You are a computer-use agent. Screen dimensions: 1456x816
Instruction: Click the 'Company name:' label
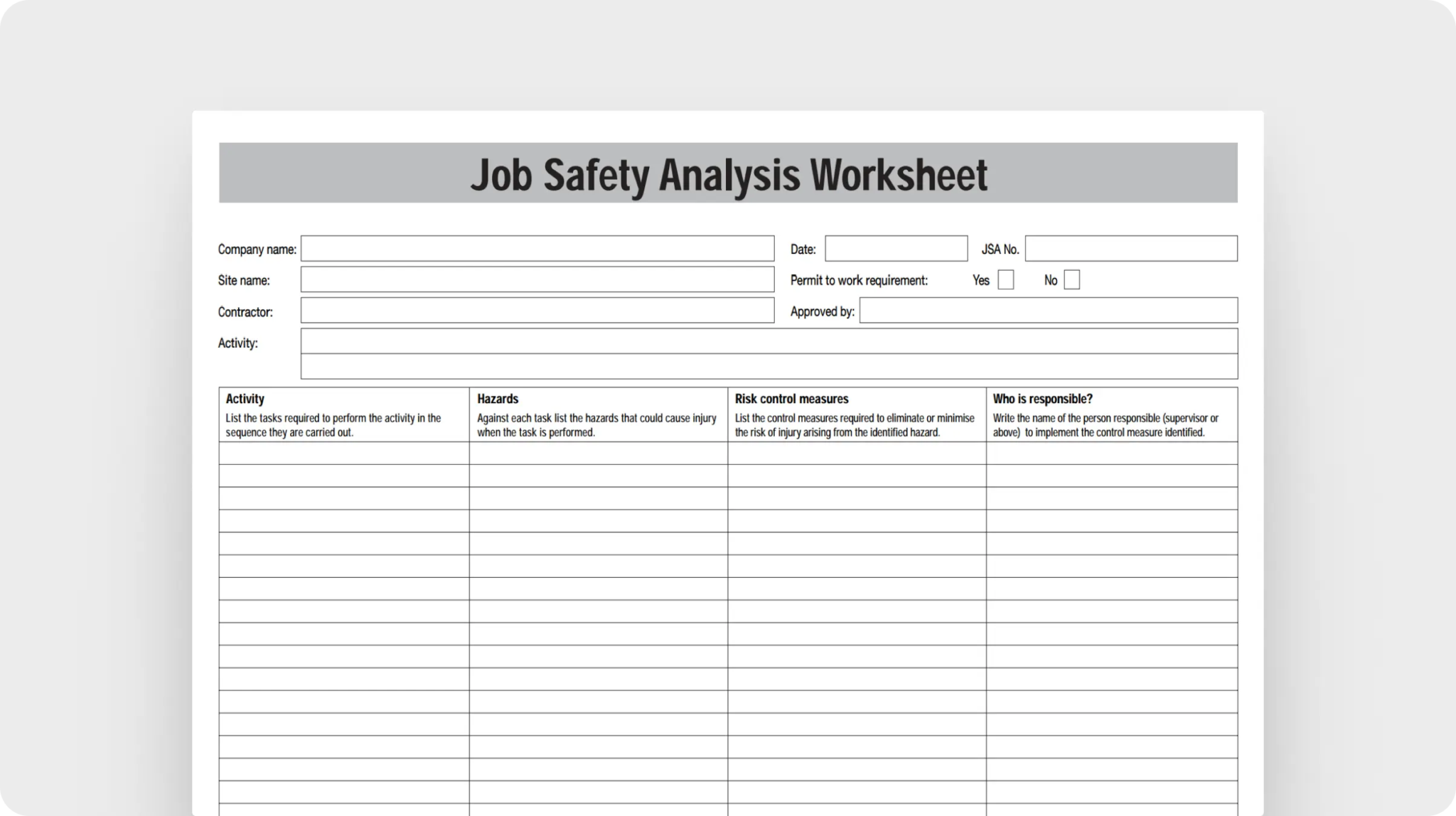pyautogui.click(x=257, y=249)
